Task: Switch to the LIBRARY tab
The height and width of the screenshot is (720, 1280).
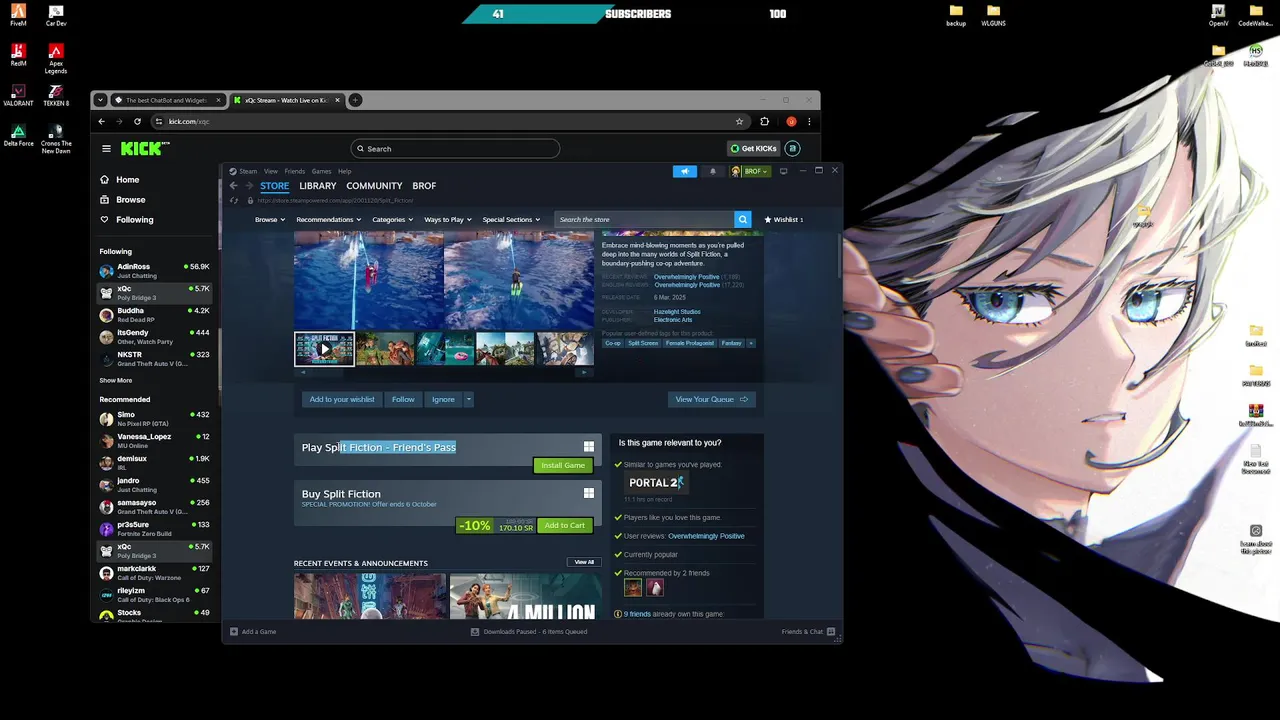Action: click(318, 186)
